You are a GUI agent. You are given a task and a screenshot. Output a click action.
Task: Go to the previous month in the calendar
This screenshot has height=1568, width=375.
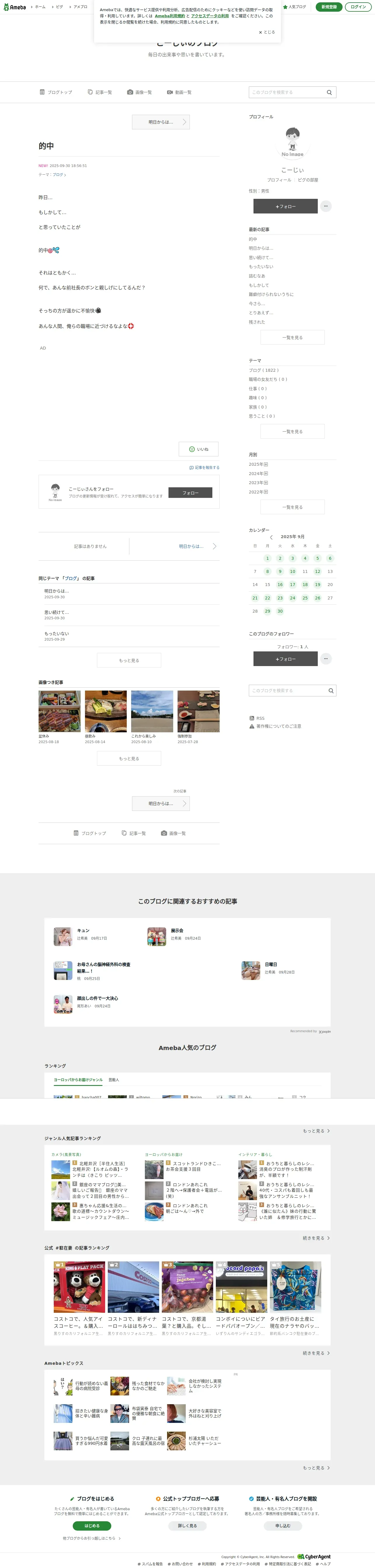pos(271,537)
